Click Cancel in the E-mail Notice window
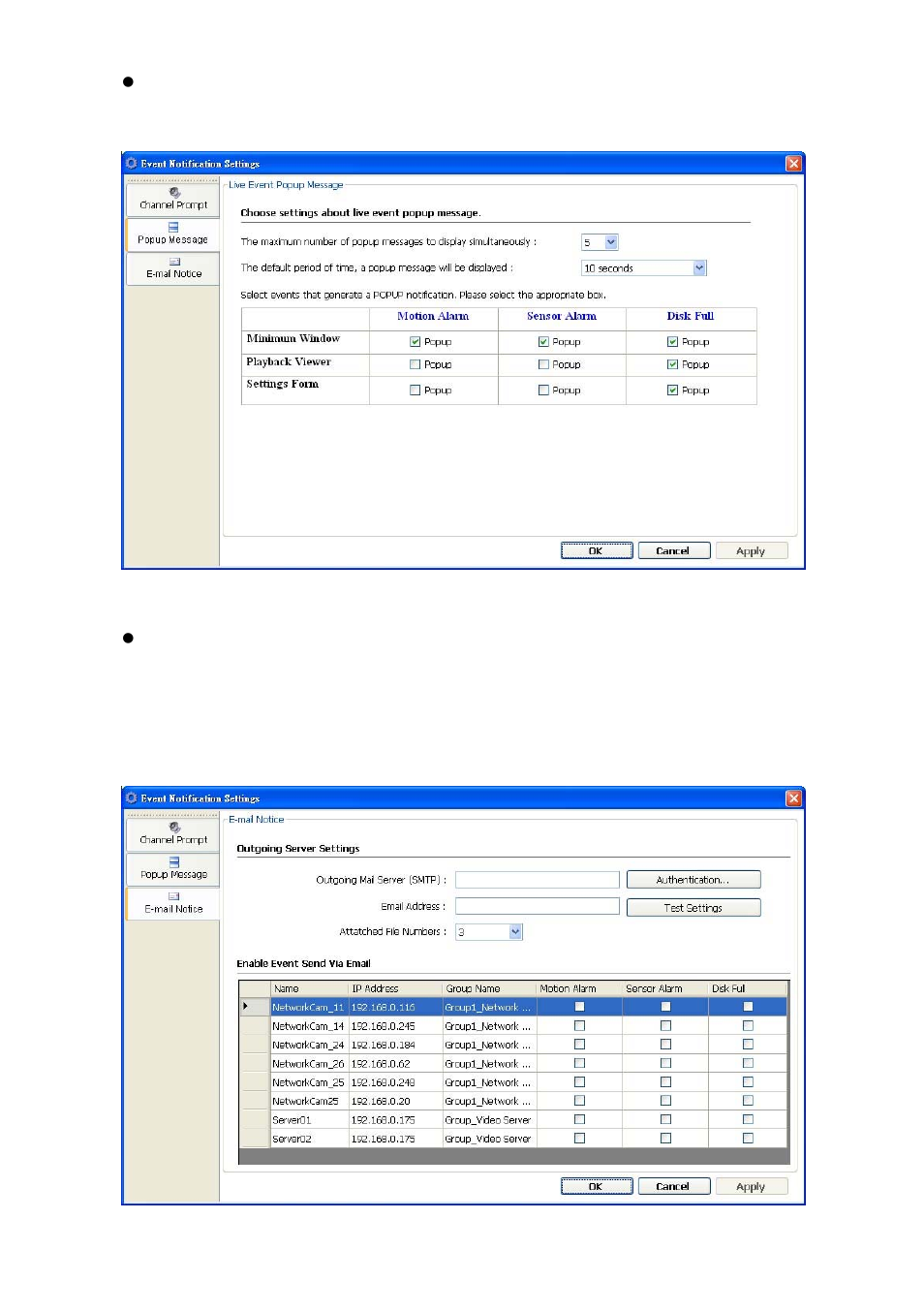Viewport: 924px width, 1313px height. [x=673, y=1186]
